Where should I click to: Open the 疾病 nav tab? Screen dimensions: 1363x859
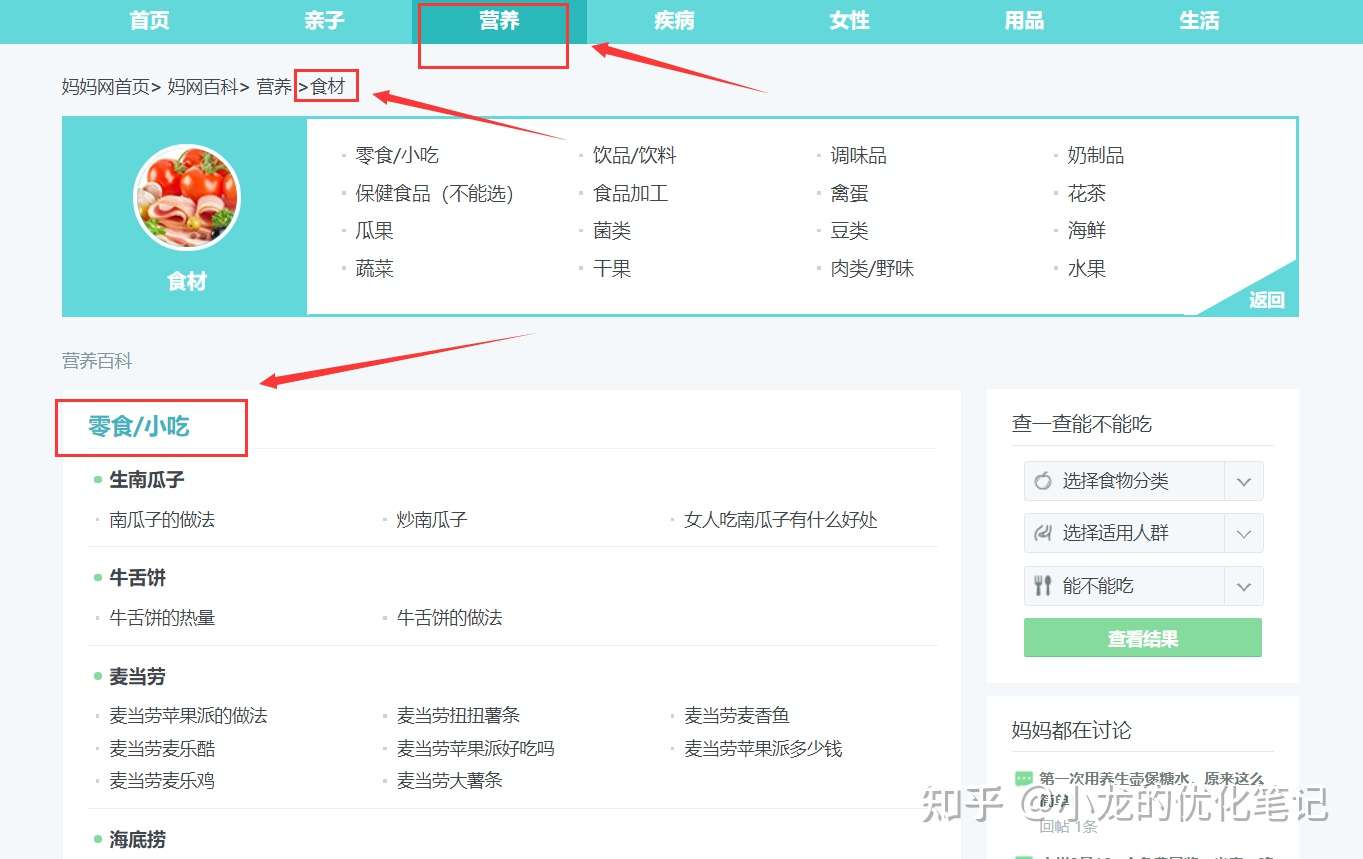tap(674, 20)
